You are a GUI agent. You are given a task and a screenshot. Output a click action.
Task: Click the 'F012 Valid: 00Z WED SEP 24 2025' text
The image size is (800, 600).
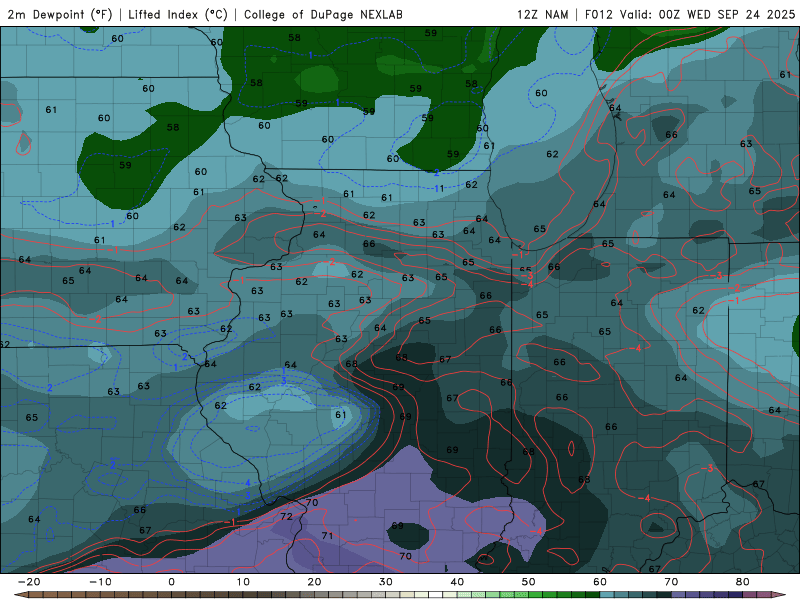pyautogui.click(x=690, y=14)
